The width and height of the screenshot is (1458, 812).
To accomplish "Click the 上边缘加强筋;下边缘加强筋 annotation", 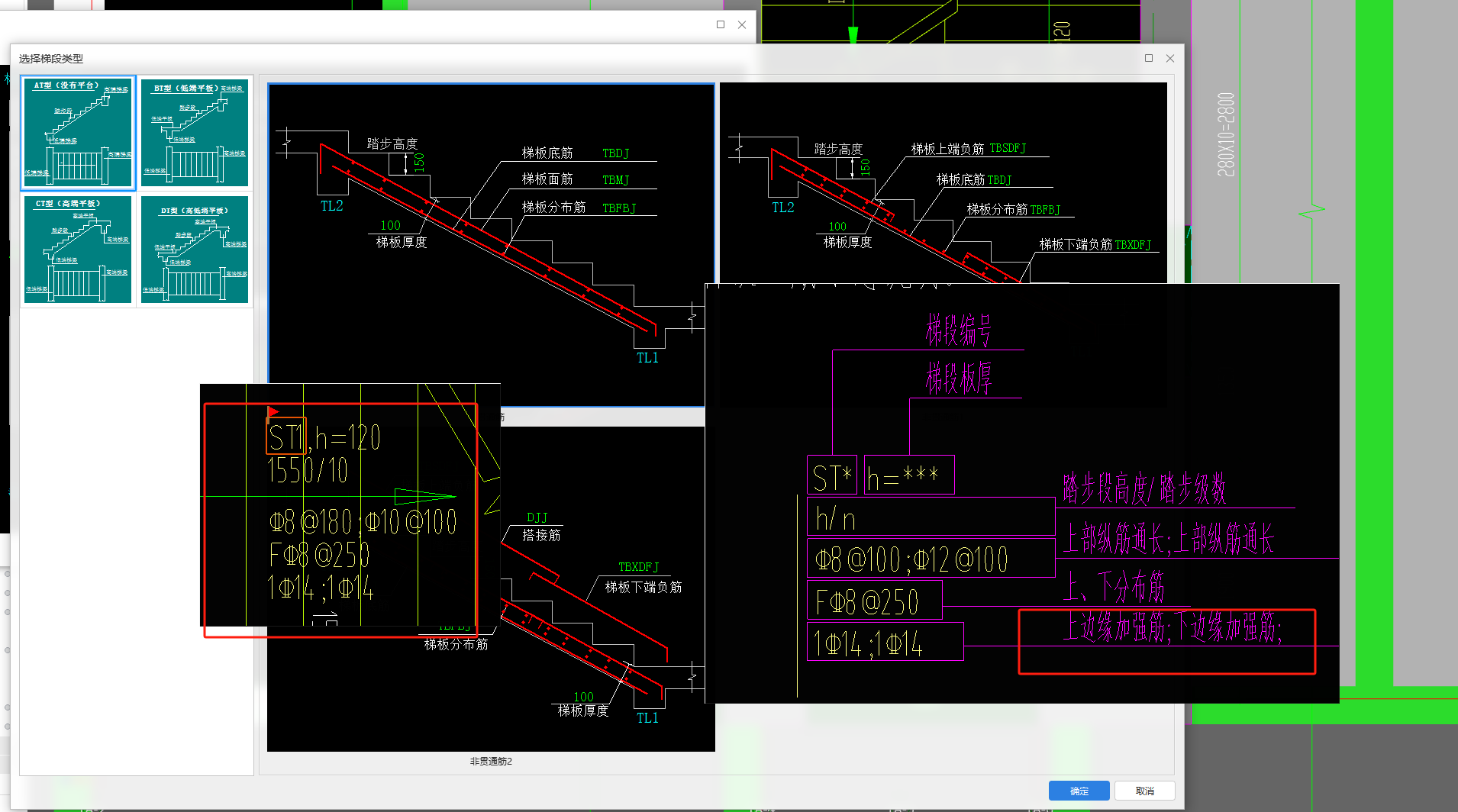I will pos(1172,629).
